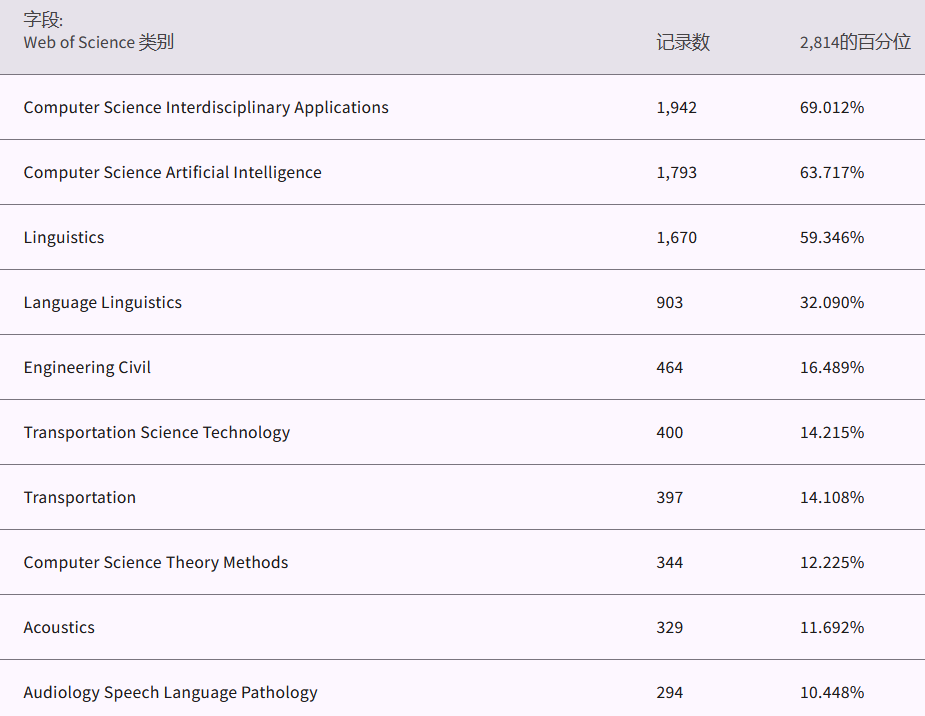The height and width of the screenshot is (716, 925).
Task: Click the Linguistics category name
Action: (64, 237)
